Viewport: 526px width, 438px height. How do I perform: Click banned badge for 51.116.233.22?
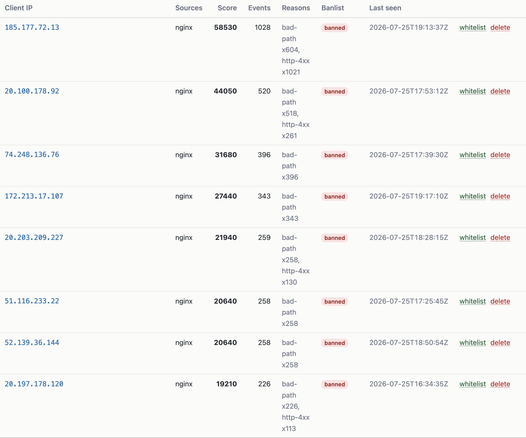(x=334, y=302)
